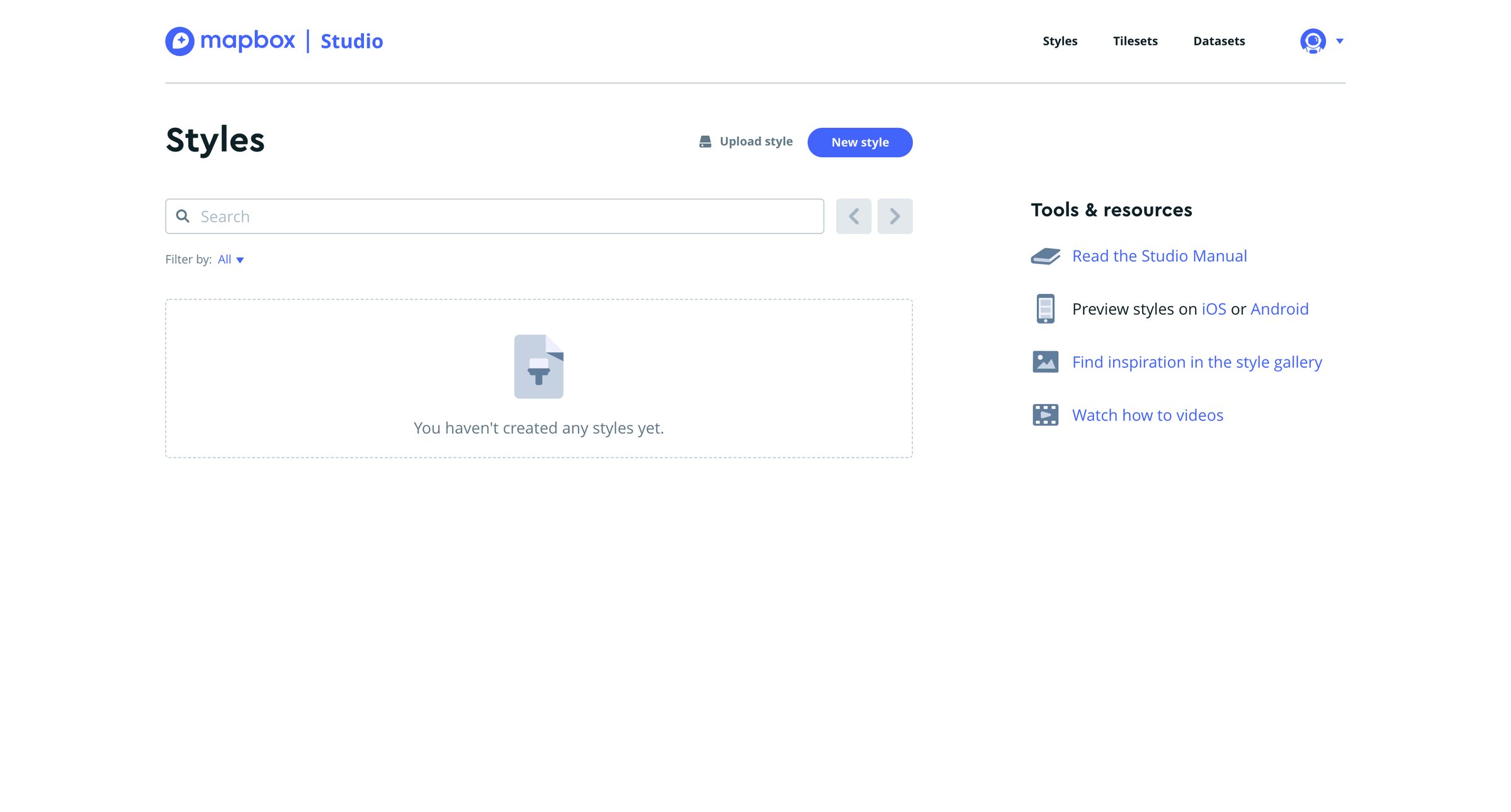Click the Mapbox logo icon
The image size is (1511, 812).
click(x=180, y=41)
